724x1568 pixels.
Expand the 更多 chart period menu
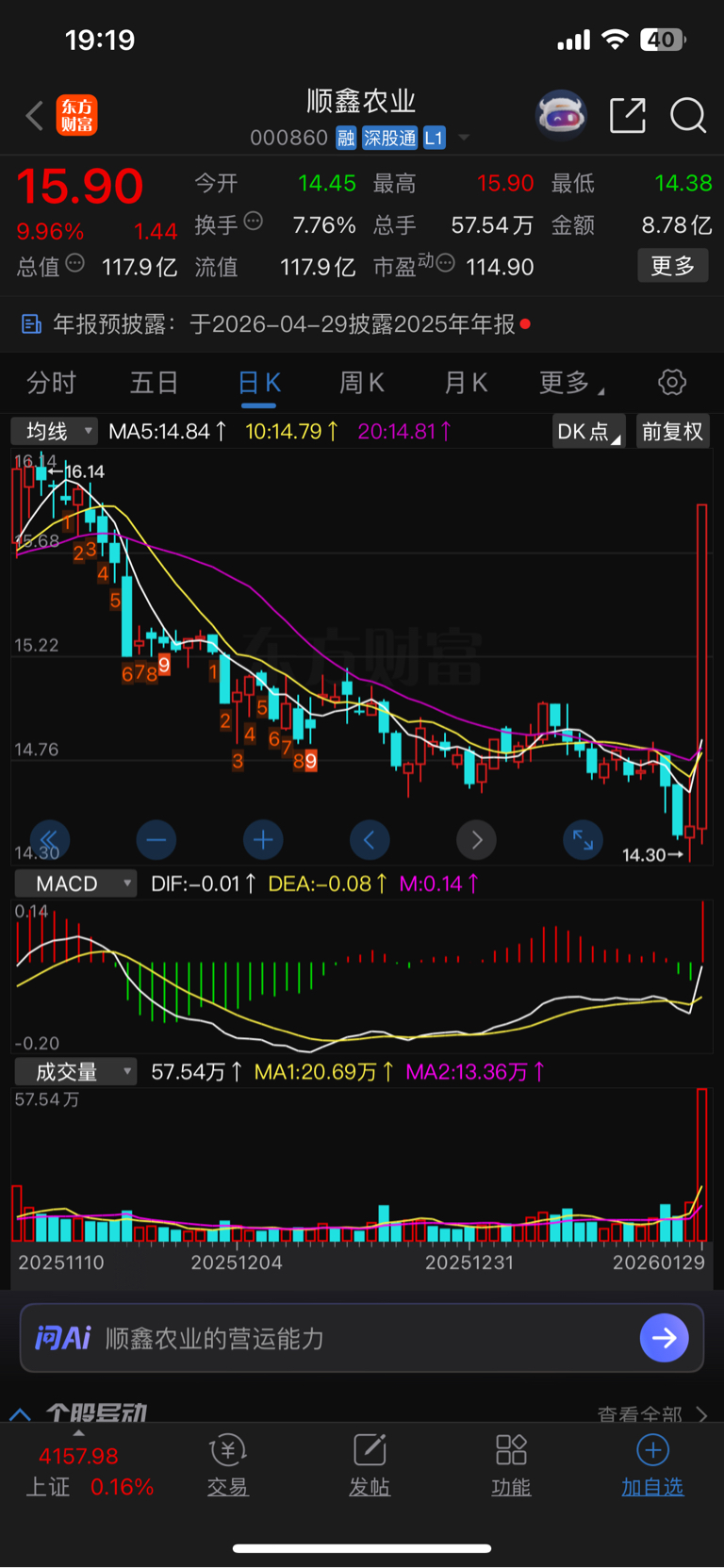[570, 383]
